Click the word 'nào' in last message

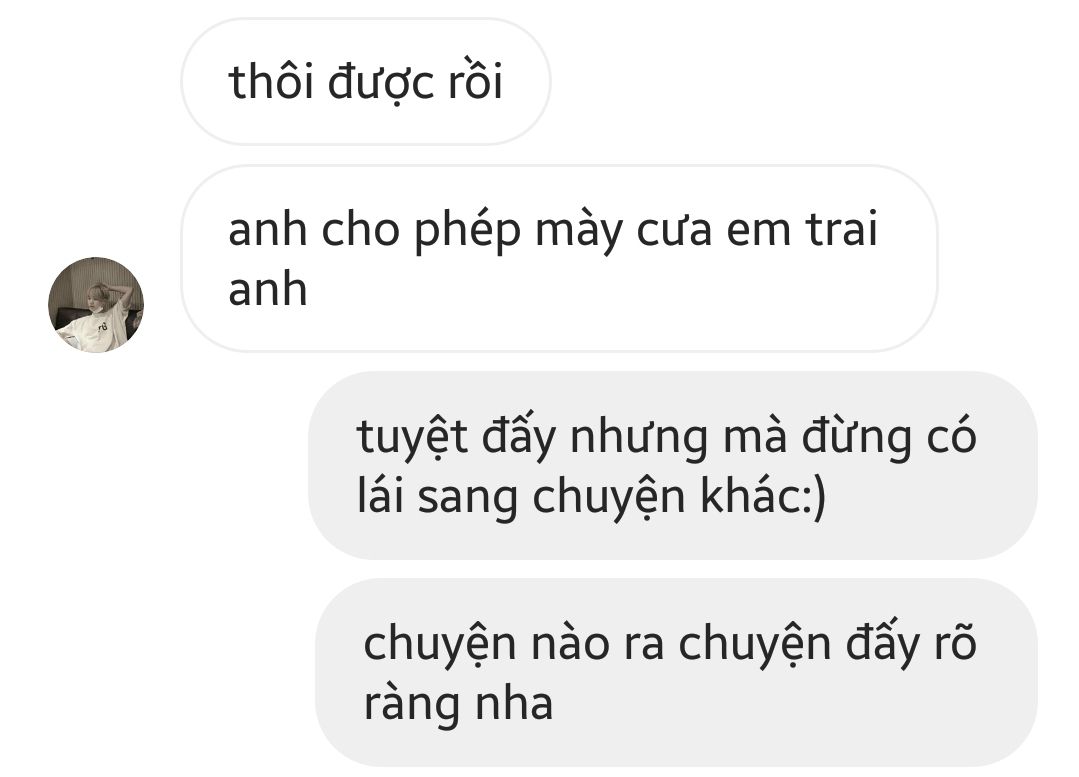[x=570, y=643]
